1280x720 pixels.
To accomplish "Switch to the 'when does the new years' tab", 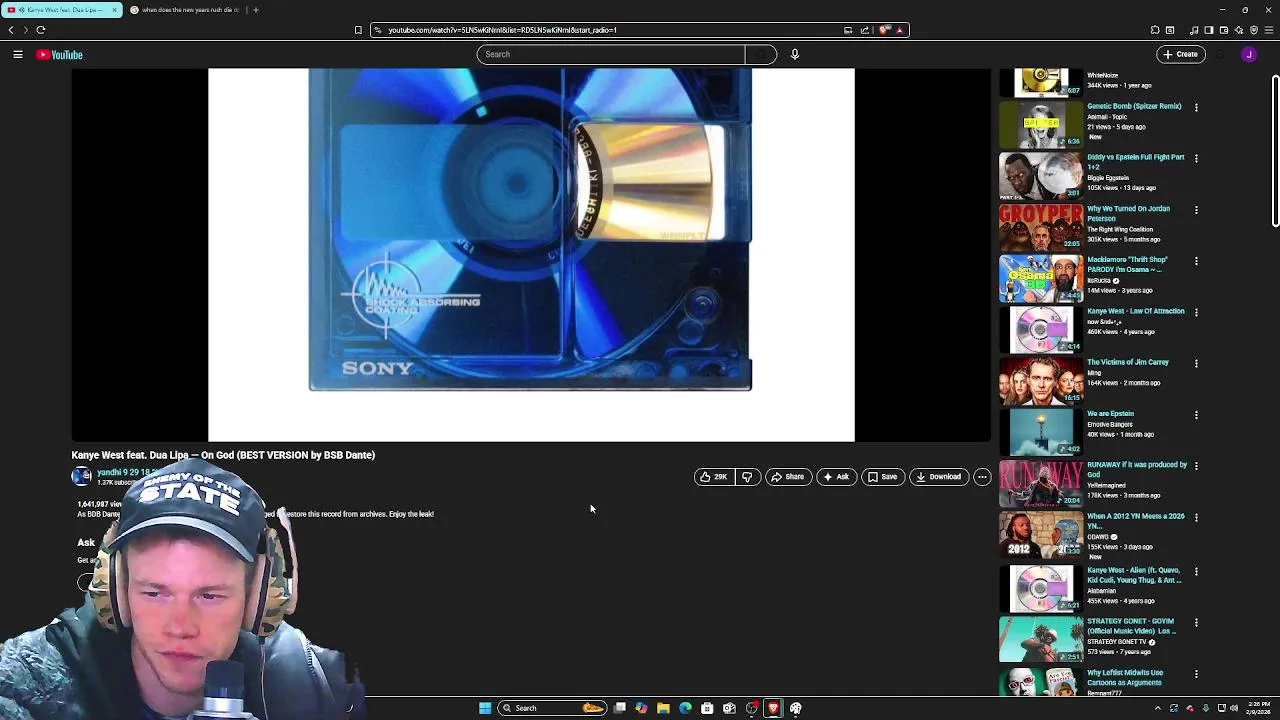I will click(185, 10).
